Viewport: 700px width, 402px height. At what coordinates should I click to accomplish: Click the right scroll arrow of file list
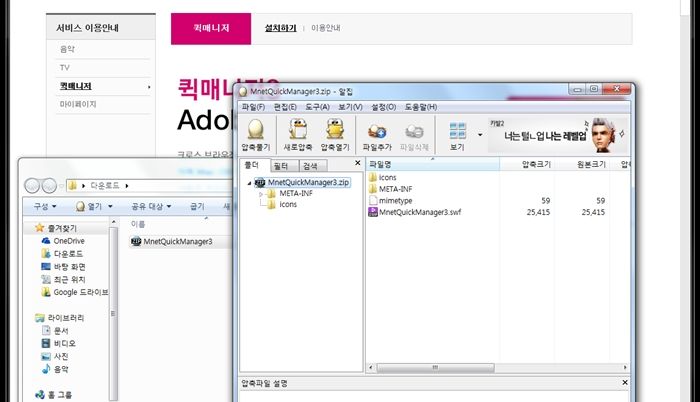point(625,368)
